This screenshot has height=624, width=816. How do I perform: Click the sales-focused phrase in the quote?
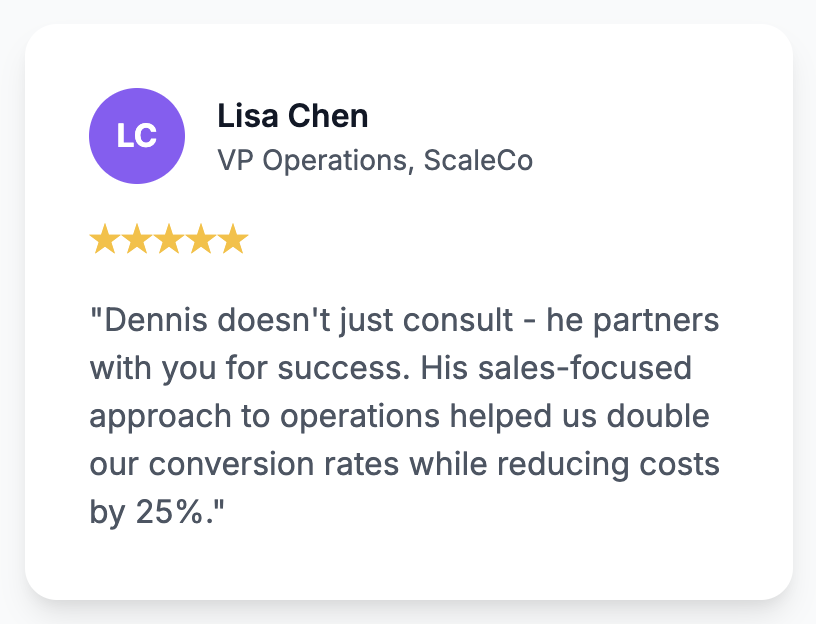click(585, 367)
